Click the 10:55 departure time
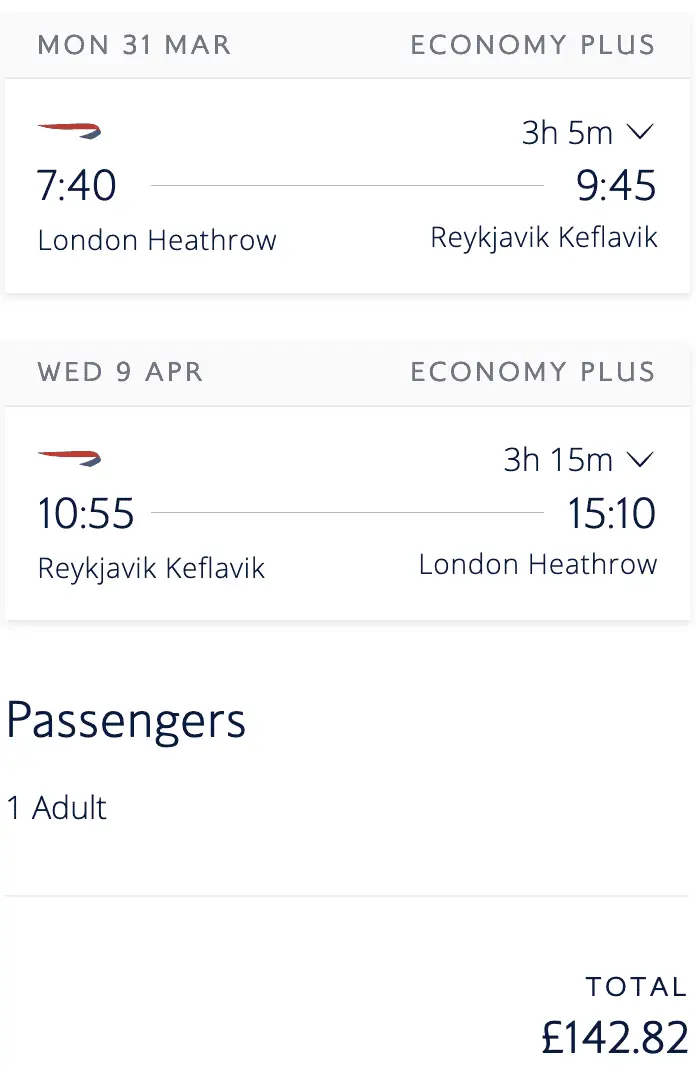 pos(86,514)
